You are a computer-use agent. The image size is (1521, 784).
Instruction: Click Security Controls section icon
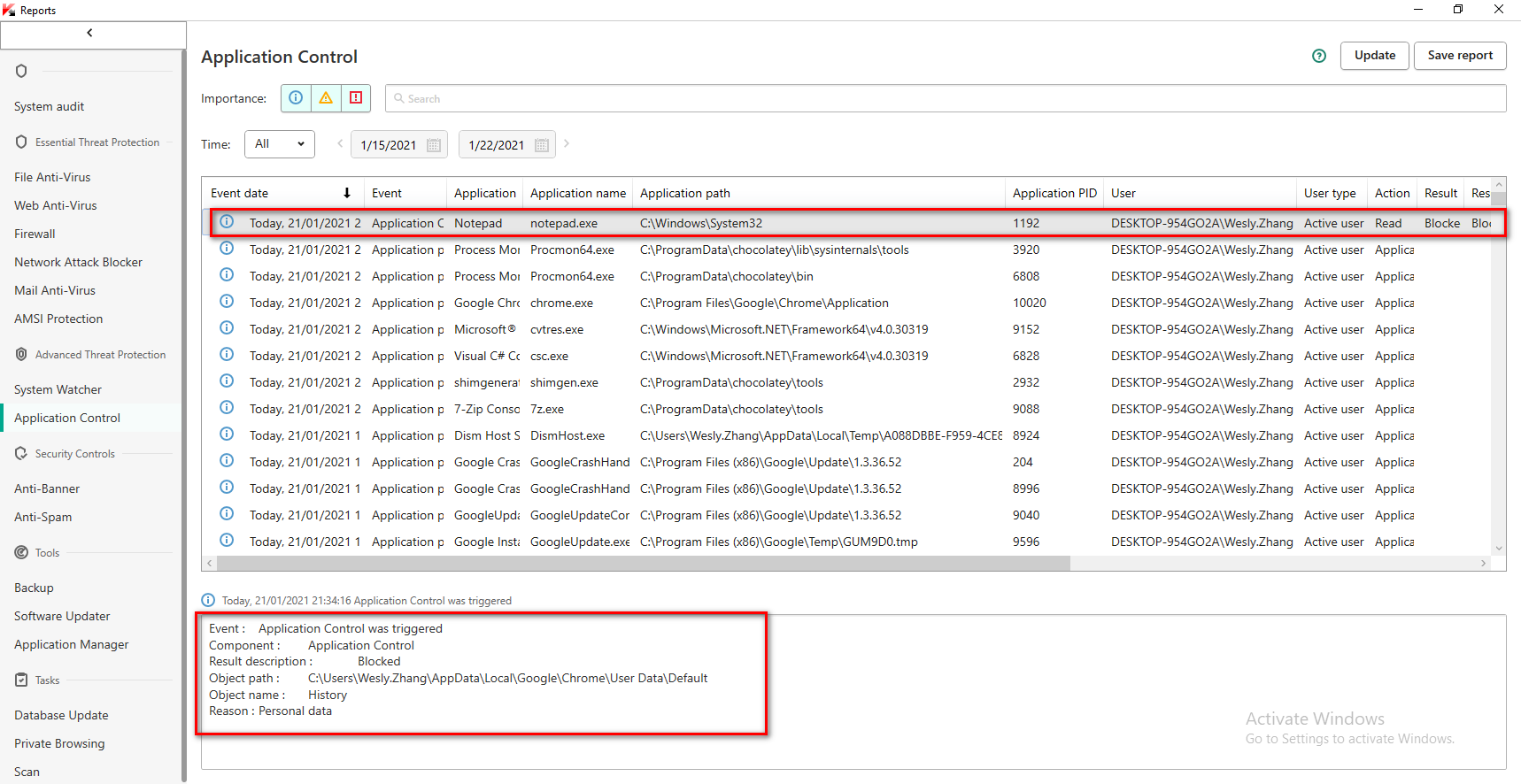(x=21, y=453)
